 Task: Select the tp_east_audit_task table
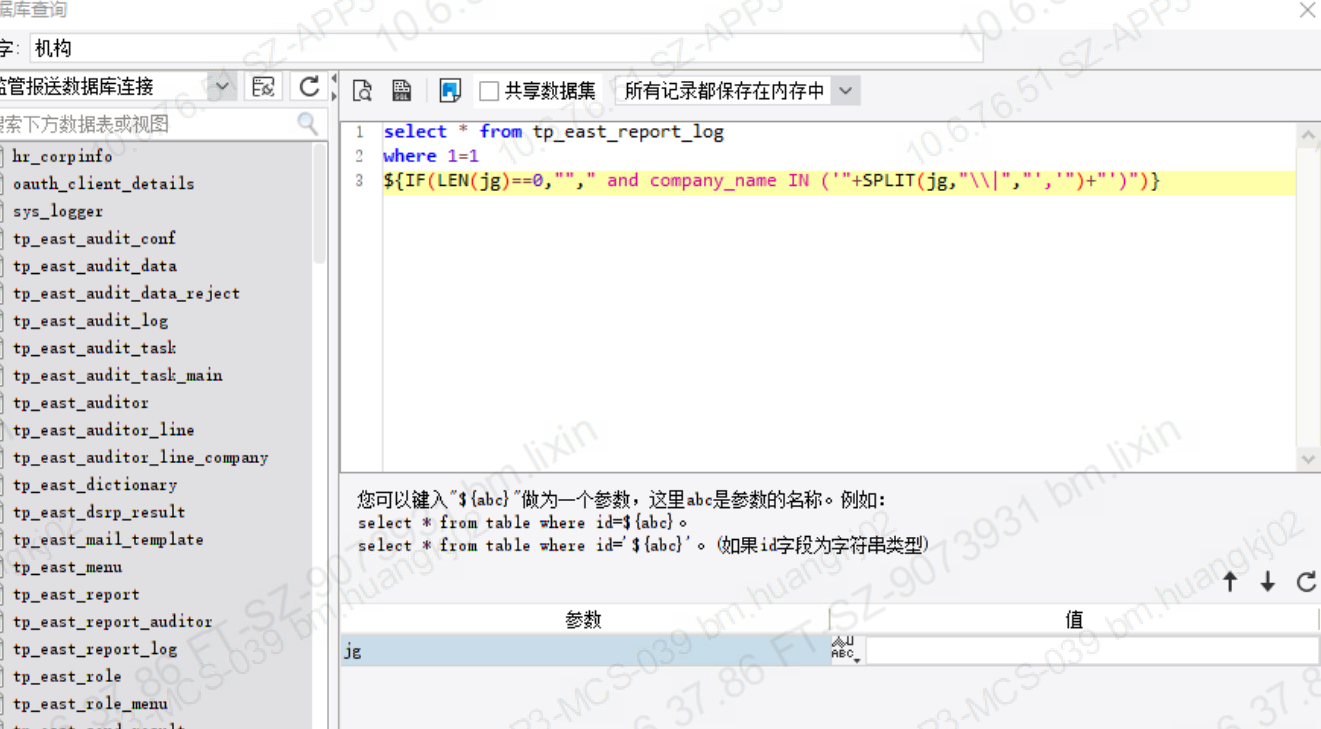[x=94, y=348]
